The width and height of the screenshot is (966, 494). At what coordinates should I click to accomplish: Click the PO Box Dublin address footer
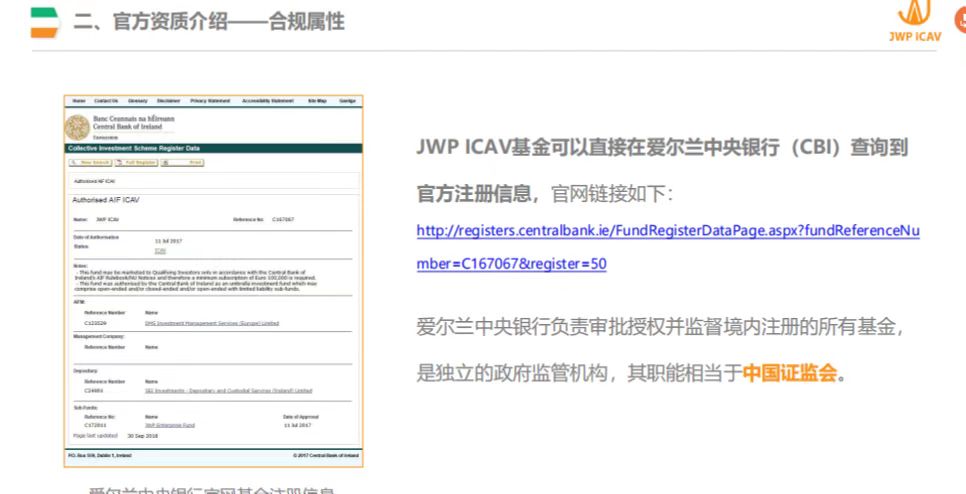99,456
